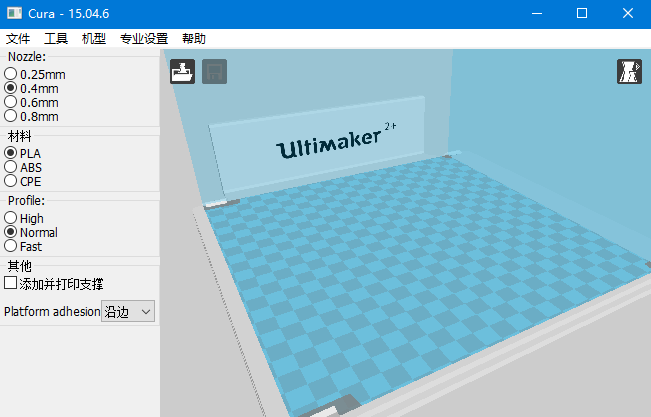
Task: Open the View mode icon at top right
Action: click(629, 71)
